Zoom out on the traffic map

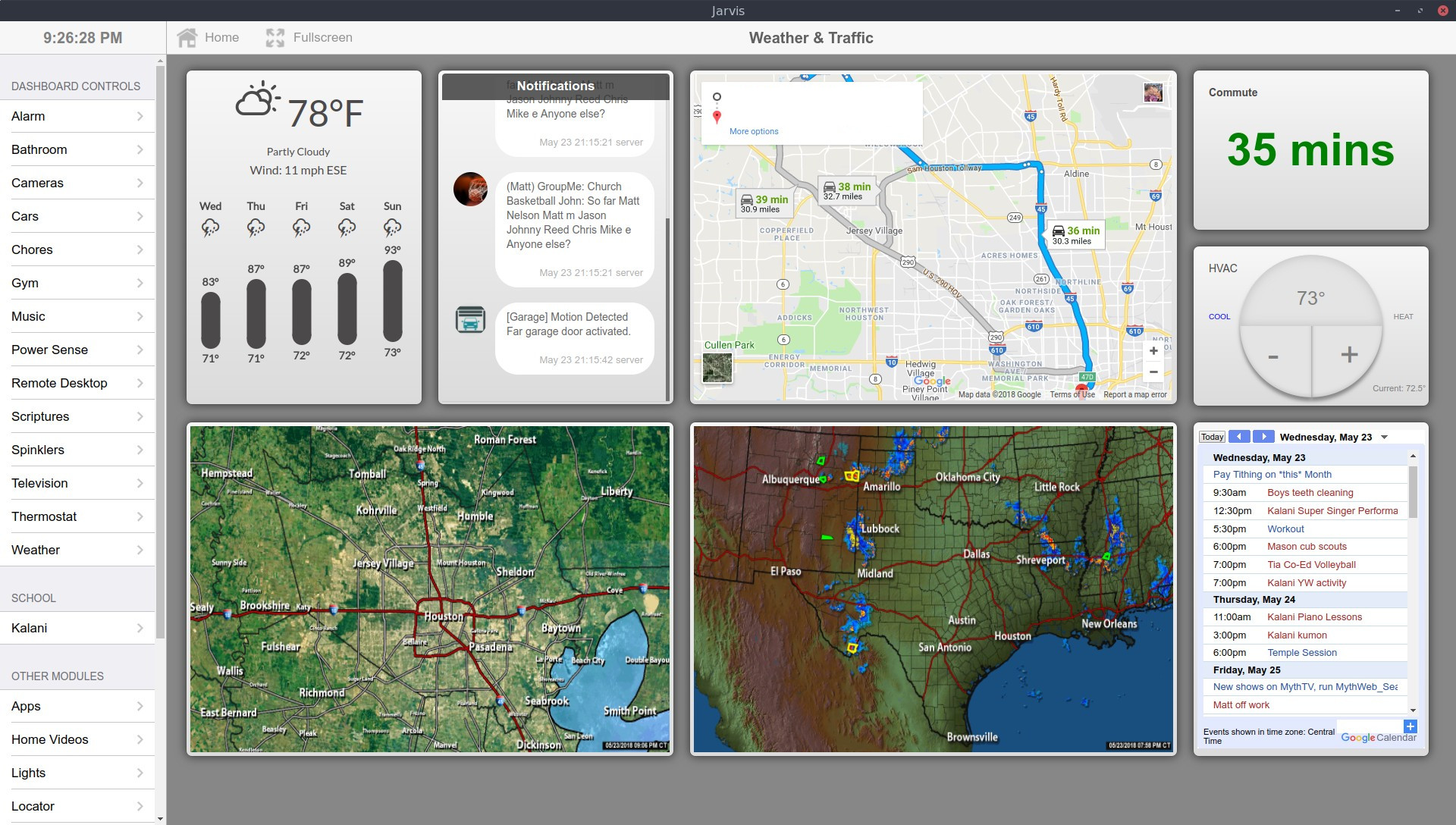(1153, 372)
